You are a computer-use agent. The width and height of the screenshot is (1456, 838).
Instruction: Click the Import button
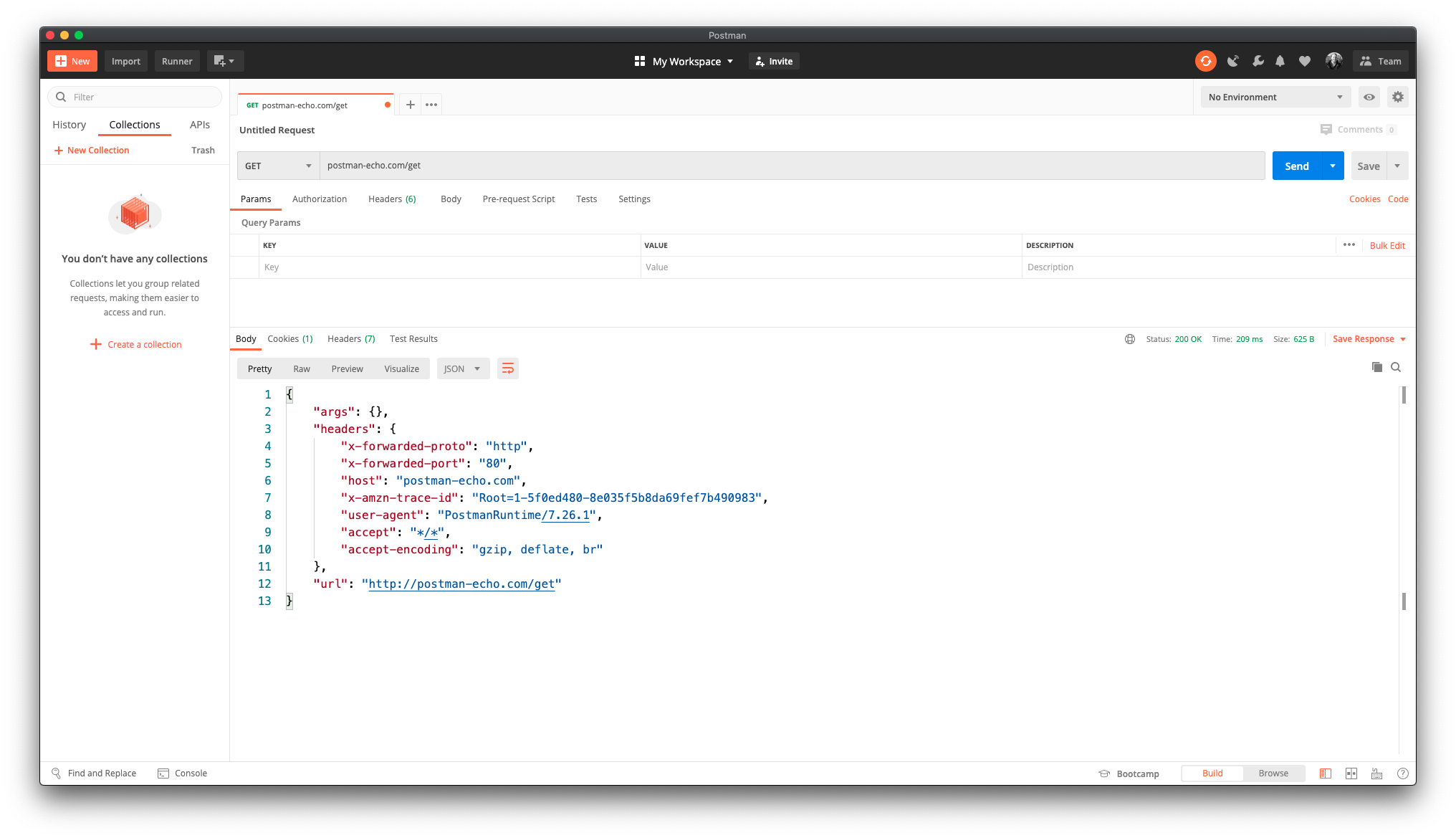pyautogui.click(x=126, y=61)
